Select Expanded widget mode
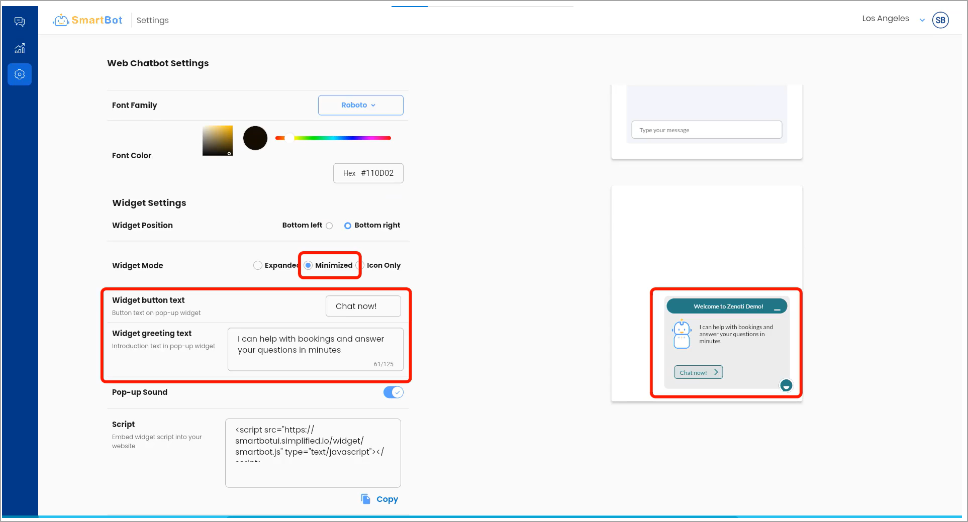Viewport: 968px width, 522px height. (257, 265)
